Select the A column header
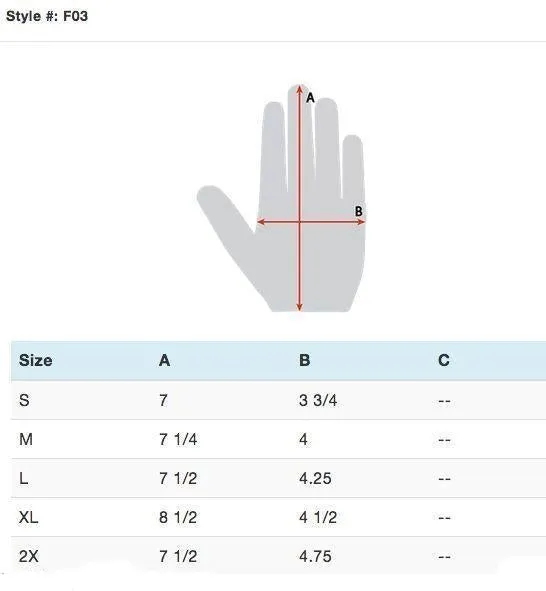 [x=164, y=360]
